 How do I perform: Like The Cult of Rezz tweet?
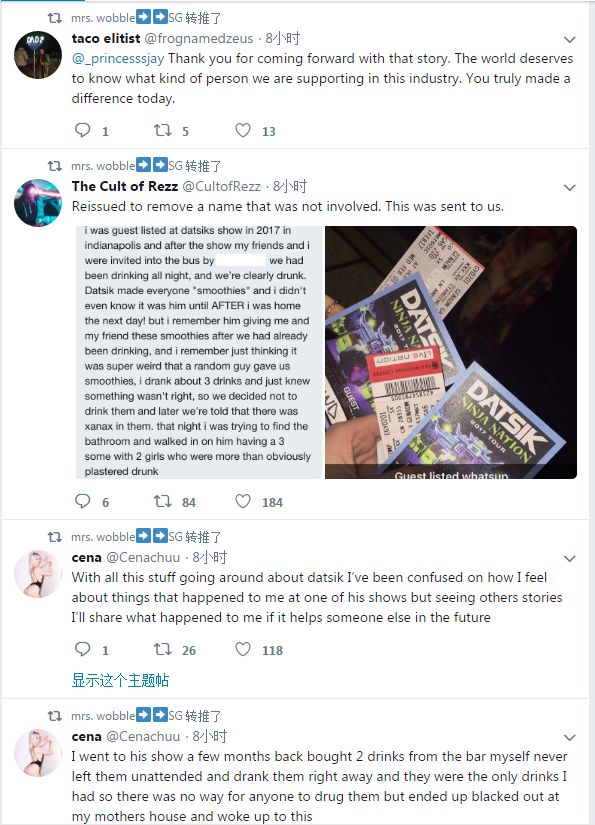[243, 501]
